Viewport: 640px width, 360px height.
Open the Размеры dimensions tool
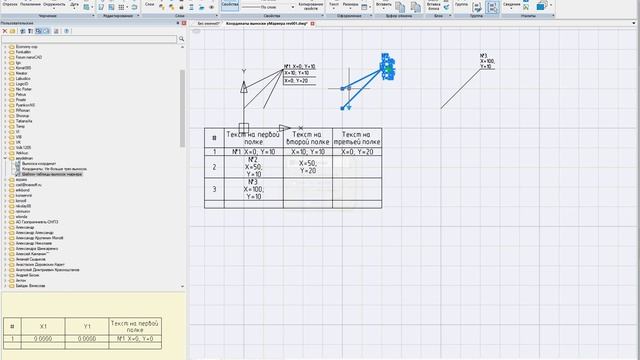coord(350,4)
